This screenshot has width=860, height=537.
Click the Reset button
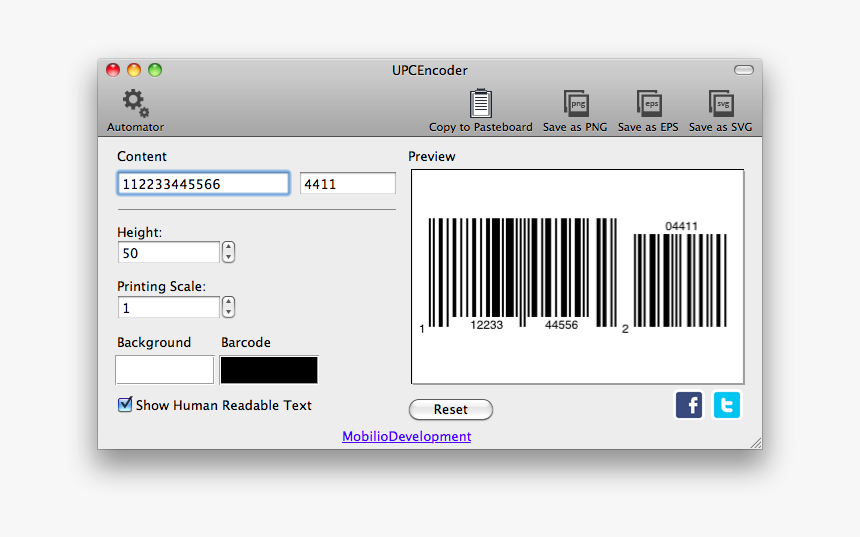pos(451,409)
